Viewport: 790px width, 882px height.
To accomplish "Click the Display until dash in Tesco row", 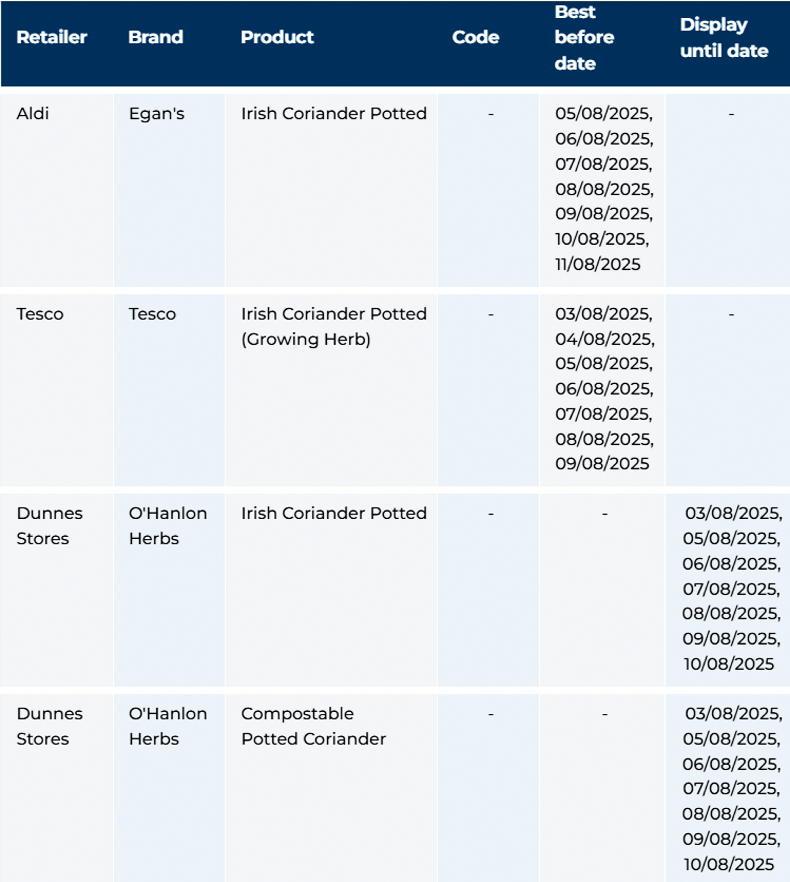I will (x=731, y=314).
